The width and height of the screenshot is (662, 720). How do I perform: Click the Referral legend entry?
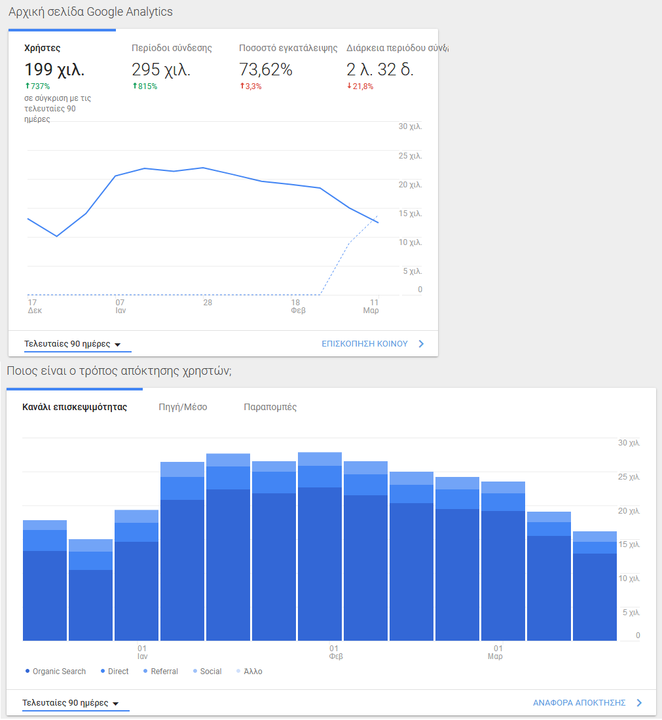[161, 671]
